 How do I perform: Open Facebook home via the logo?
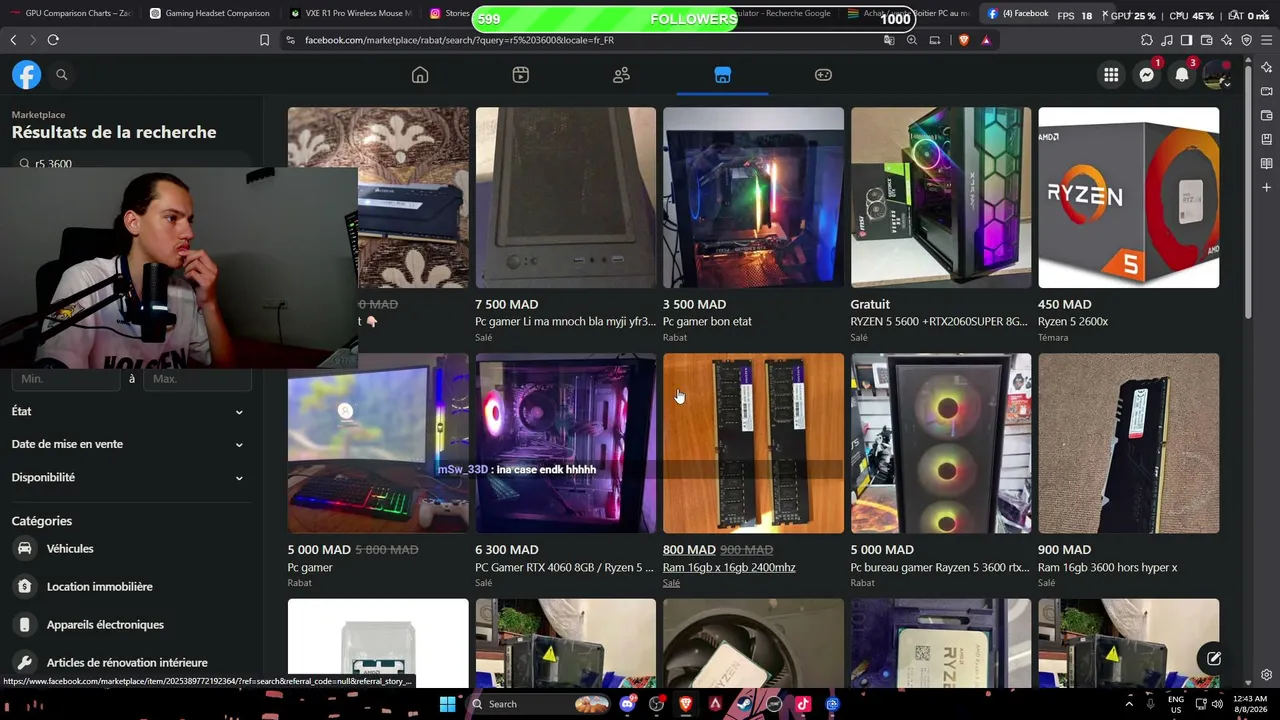(x=27, y=75)
